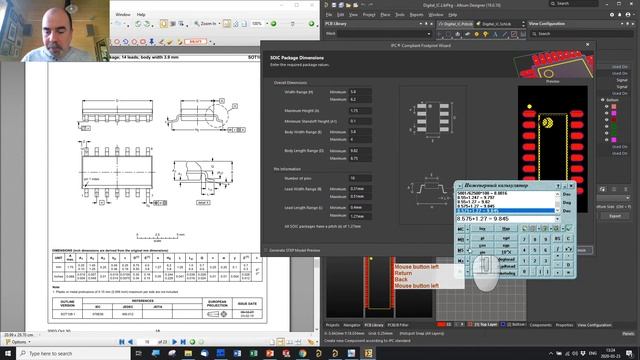The width and height of the screenshot is (640, 360).
Task: Select continuous page layout icon in PDF viewer
Action: tap(281, 342)
